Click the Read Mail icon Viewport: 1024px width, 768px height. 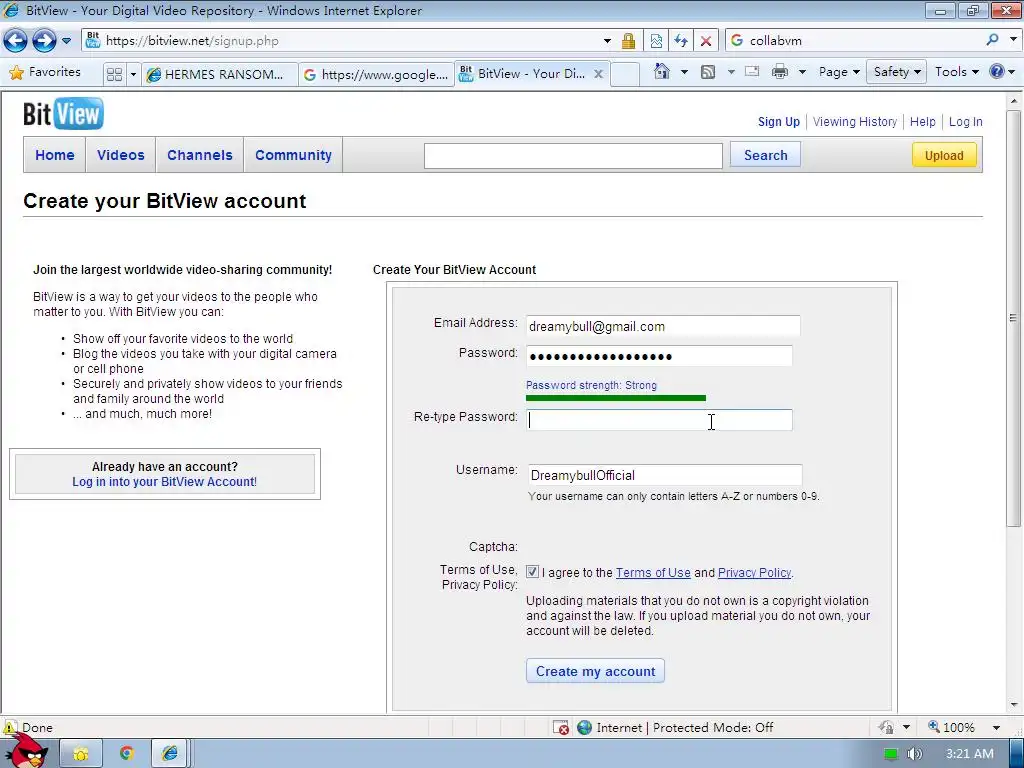(752, 72)
